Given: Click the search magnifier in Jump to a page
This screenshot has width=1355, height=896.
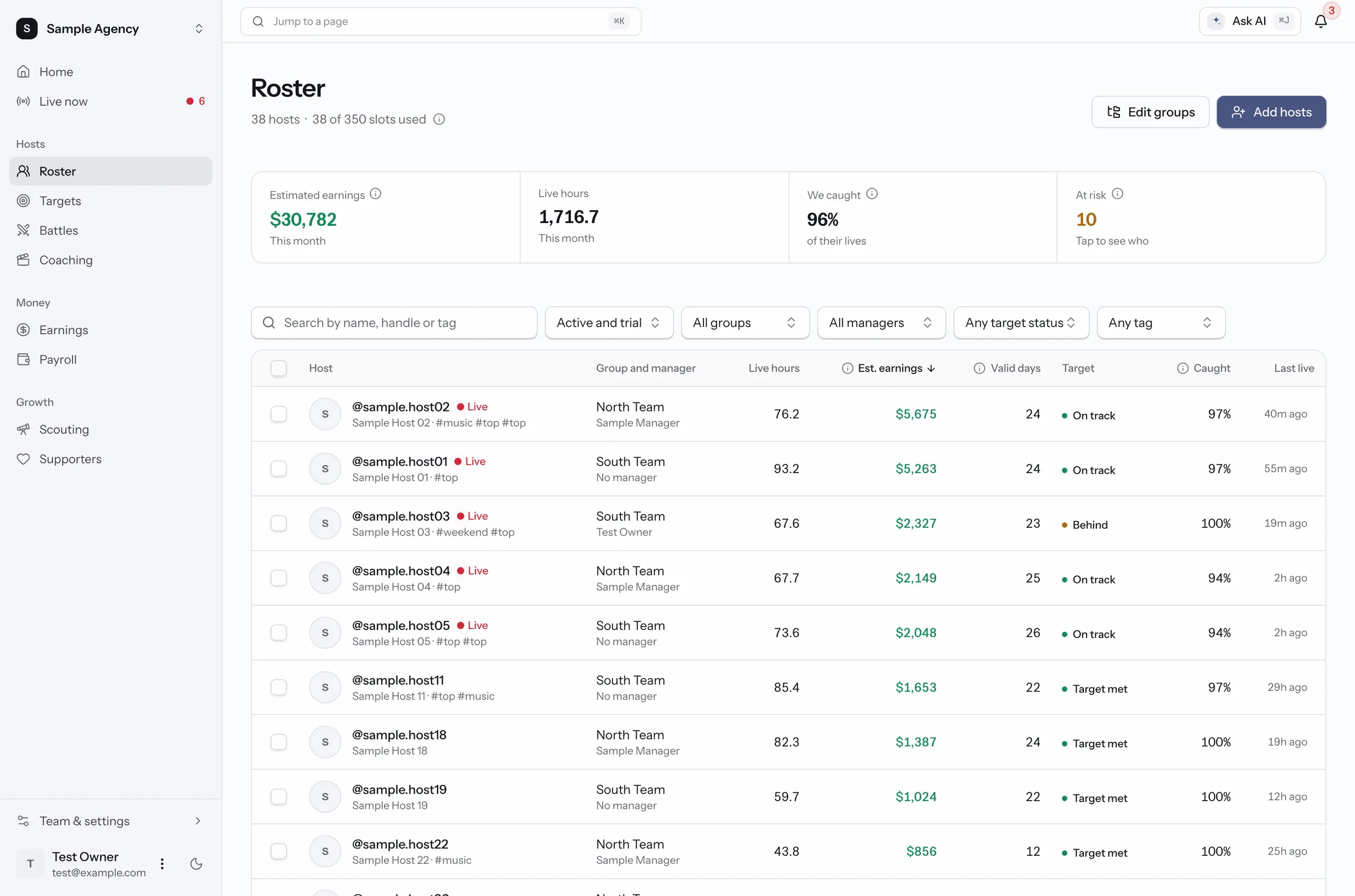Looking at the screenshot, I should pos(258,21).
